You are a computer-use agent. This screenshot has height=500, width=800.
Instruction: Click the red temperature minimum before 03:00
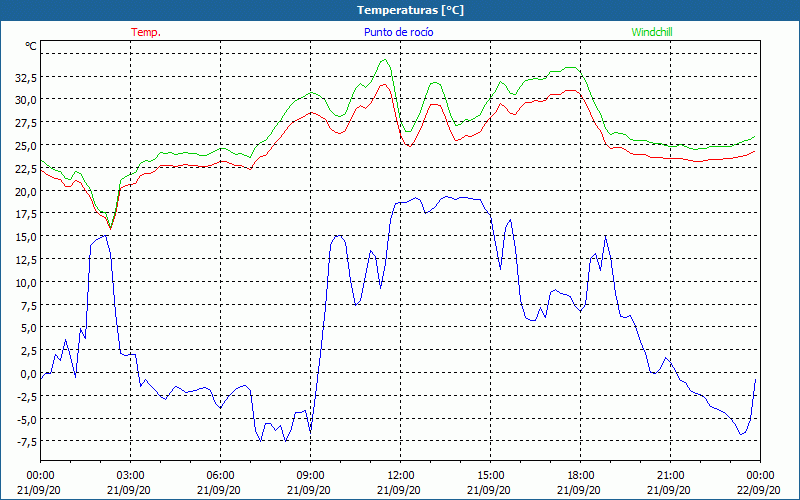pos(111,228)
